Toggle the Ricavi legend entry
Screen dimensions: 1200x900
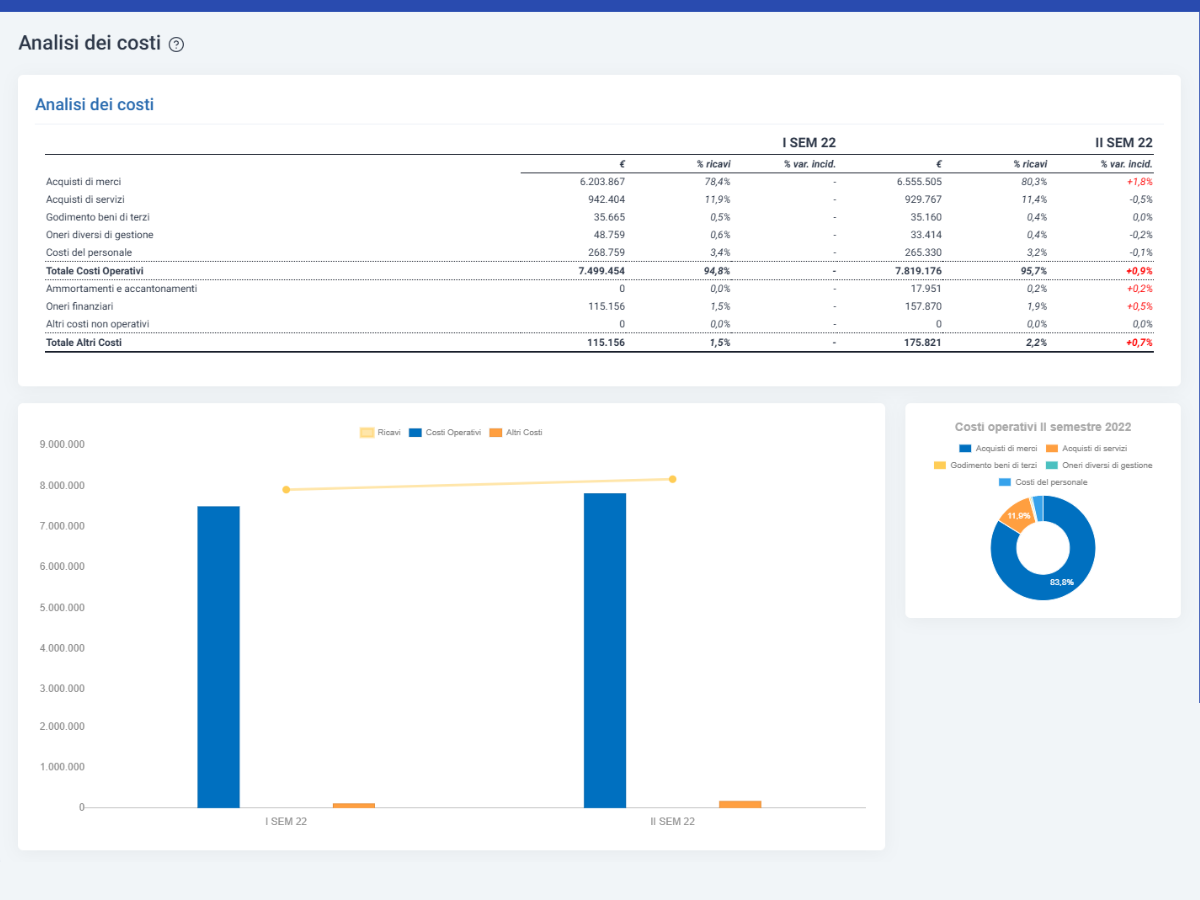380,432
